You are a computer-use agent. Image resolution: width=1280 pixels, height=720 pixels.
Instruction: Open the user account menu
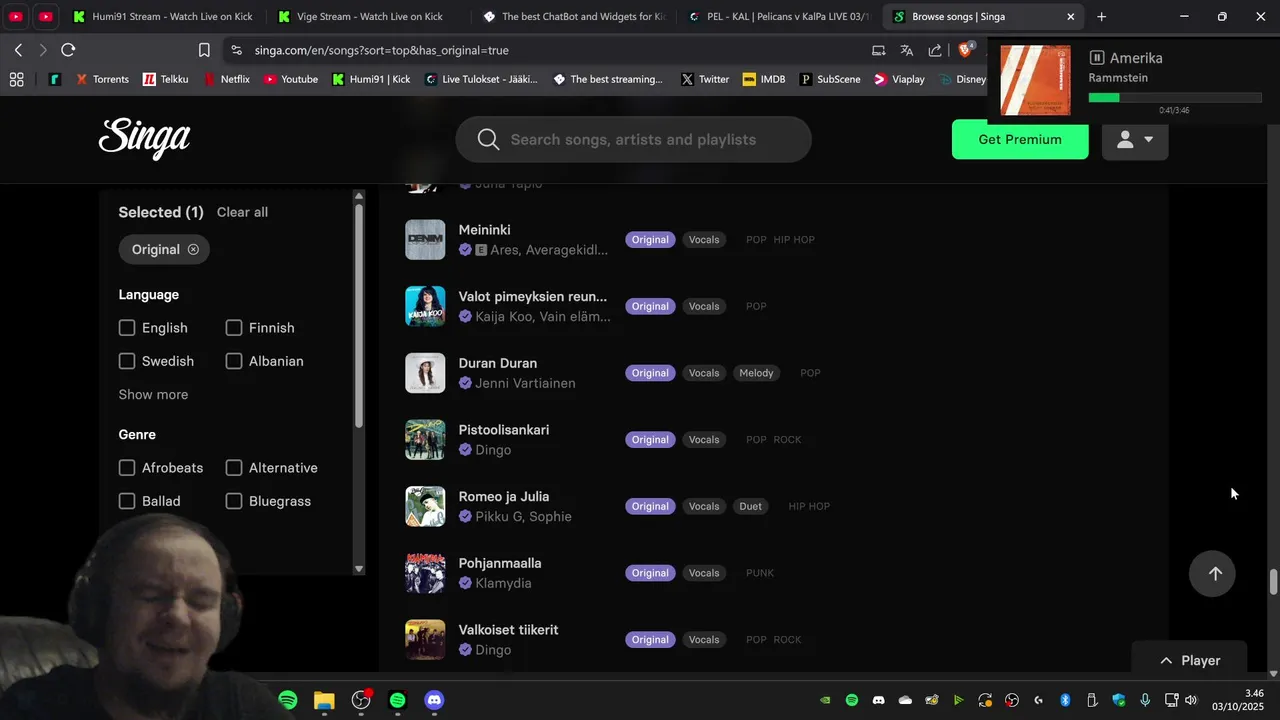1135,139
